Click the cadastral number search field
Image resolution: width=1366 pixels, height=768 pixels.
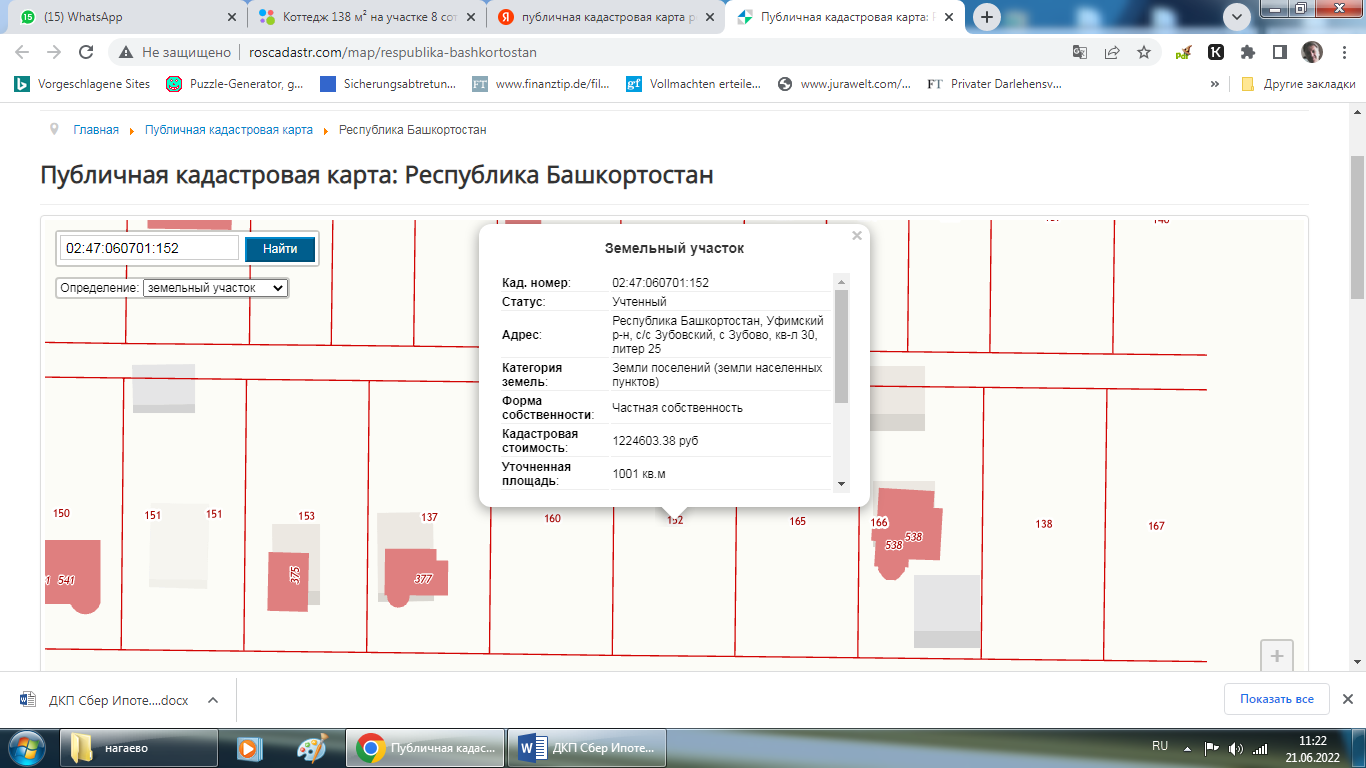pyautogui.click(x=150, y=248)
